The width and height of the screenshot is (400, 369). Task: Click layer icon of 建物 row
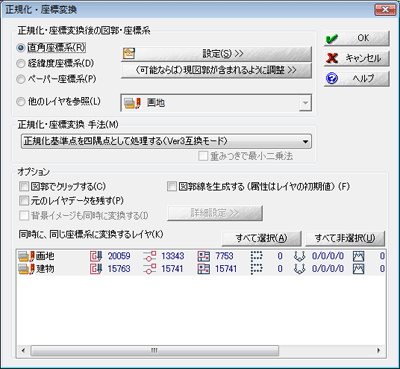click(27, 269)
